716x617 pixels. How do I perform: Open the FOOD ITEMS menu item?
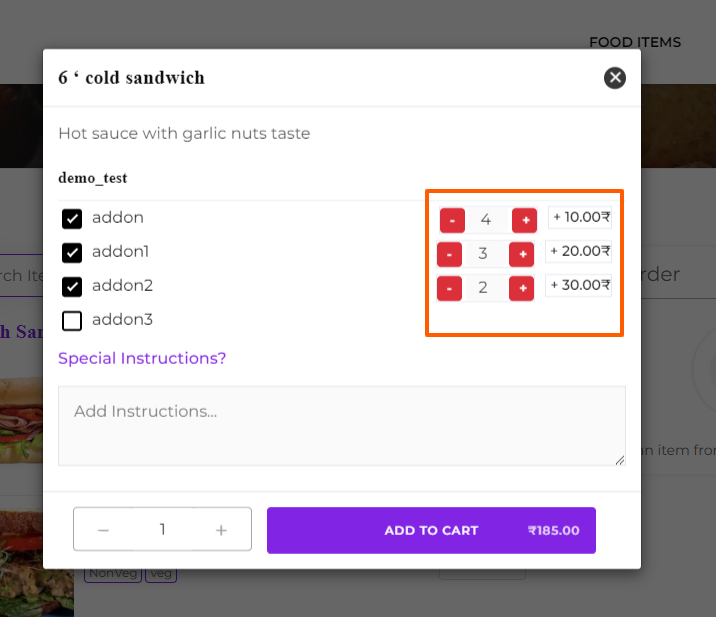point(635,42)
